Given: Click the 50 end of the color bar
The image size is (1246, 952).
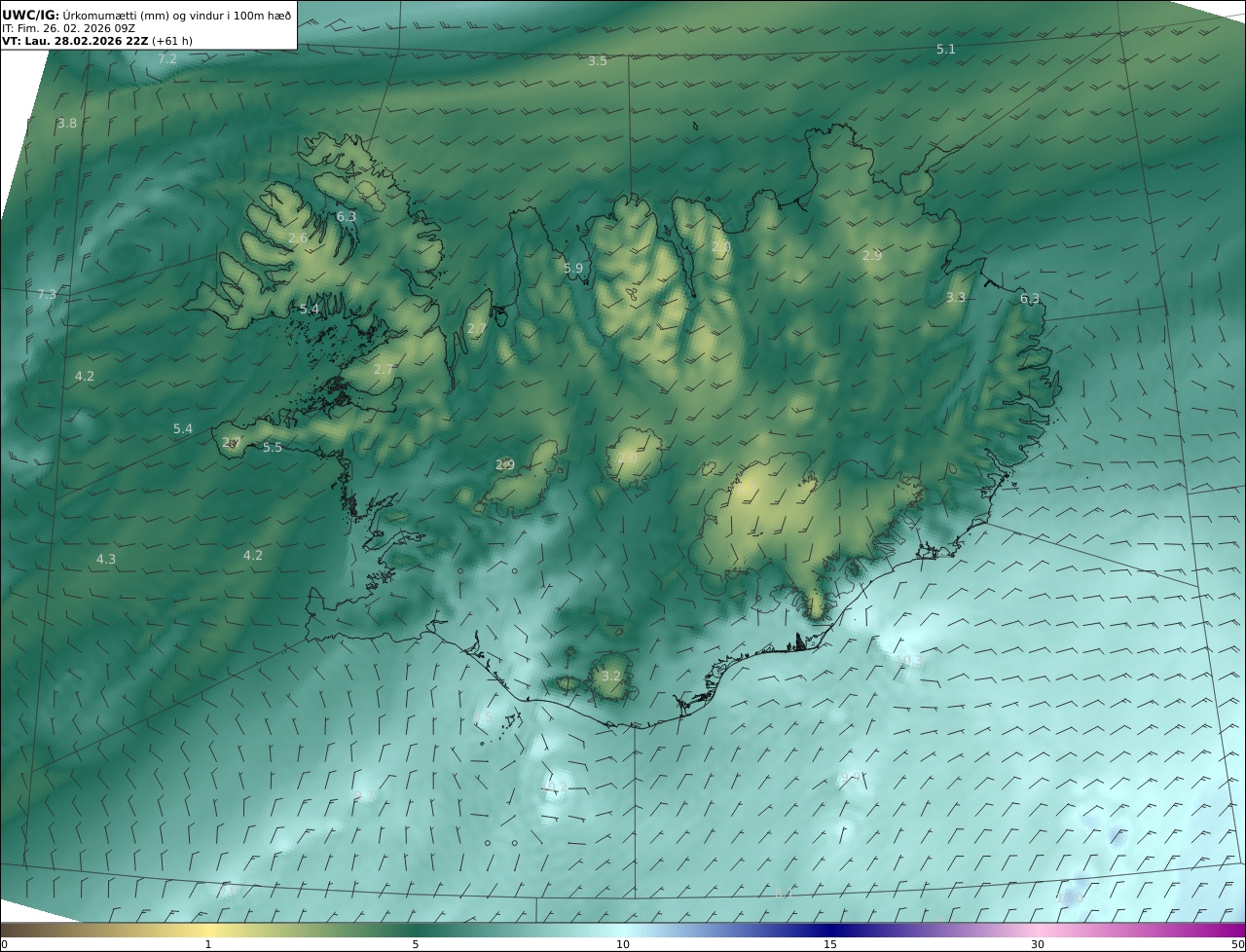Looking at the screenshot, I should click(x=1237, y=944).
